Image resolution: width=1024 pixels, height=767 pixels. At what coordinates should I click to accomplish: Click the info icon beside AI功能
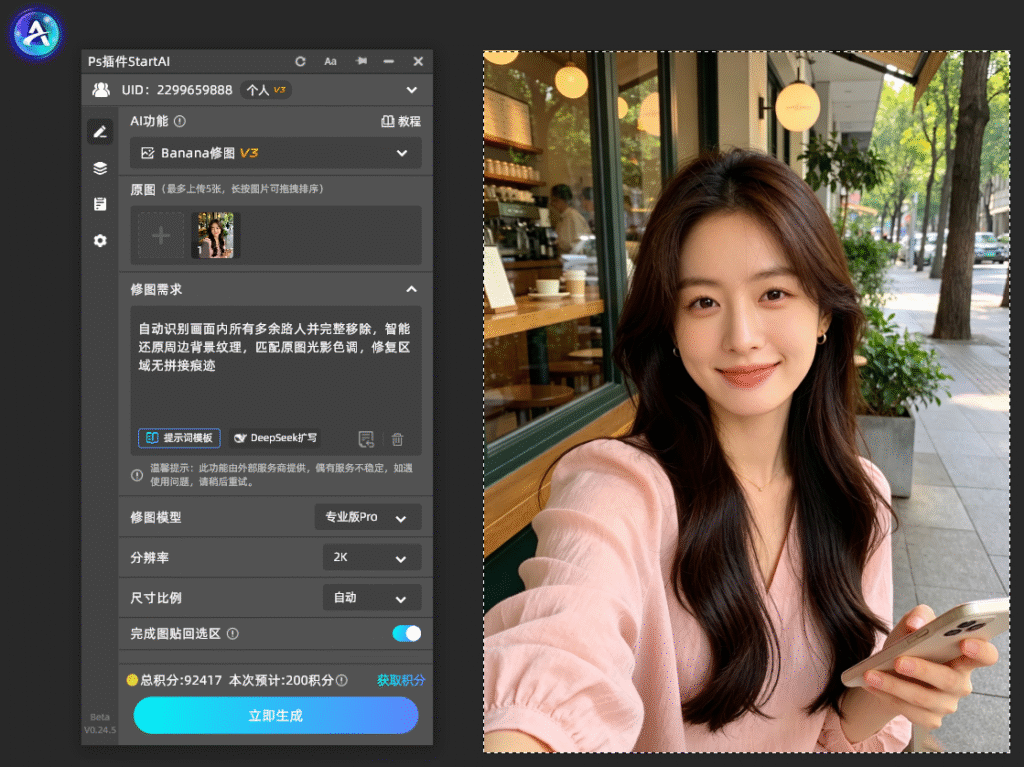(180, 122)
